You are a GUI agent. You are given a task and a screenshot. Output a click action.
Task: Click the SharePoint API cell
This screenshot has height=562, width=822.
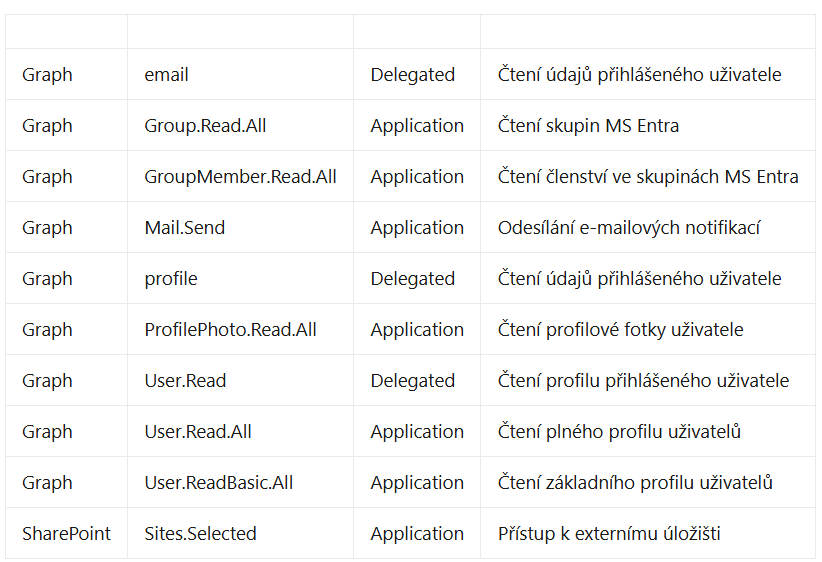click(66, 534)
